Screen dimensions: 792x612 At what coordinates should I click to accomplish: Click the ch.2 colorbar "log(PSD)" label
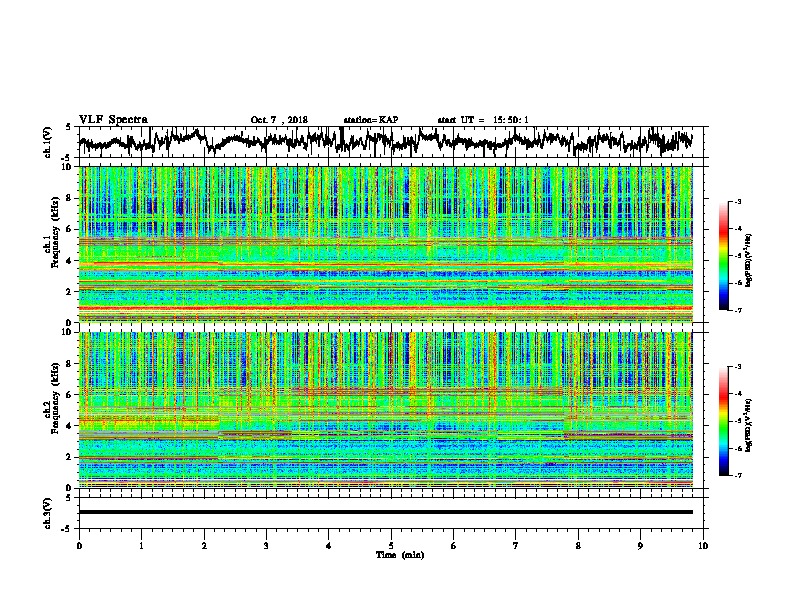[x=749, y=424]
